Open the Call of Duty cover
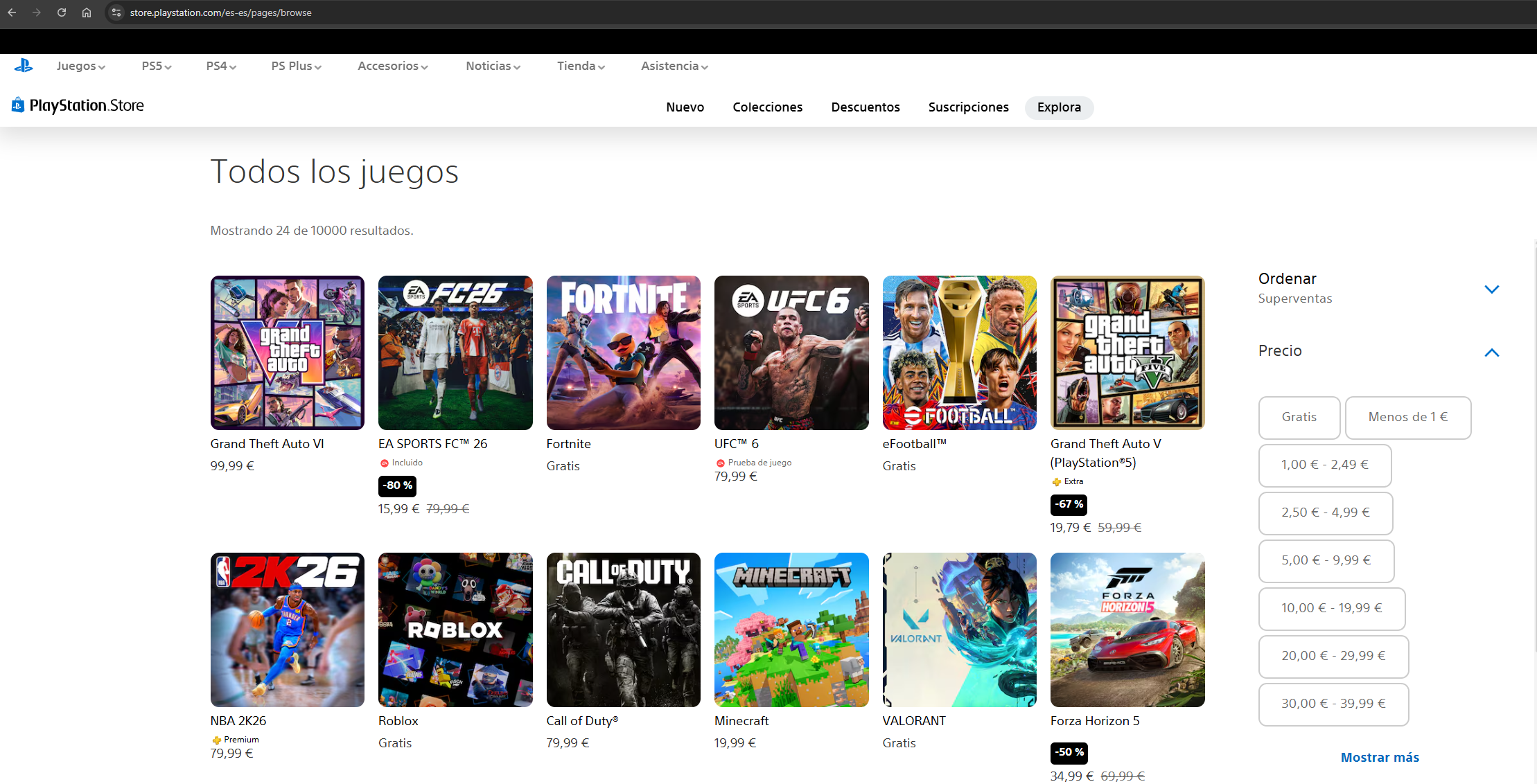 (x=624, y=630)
